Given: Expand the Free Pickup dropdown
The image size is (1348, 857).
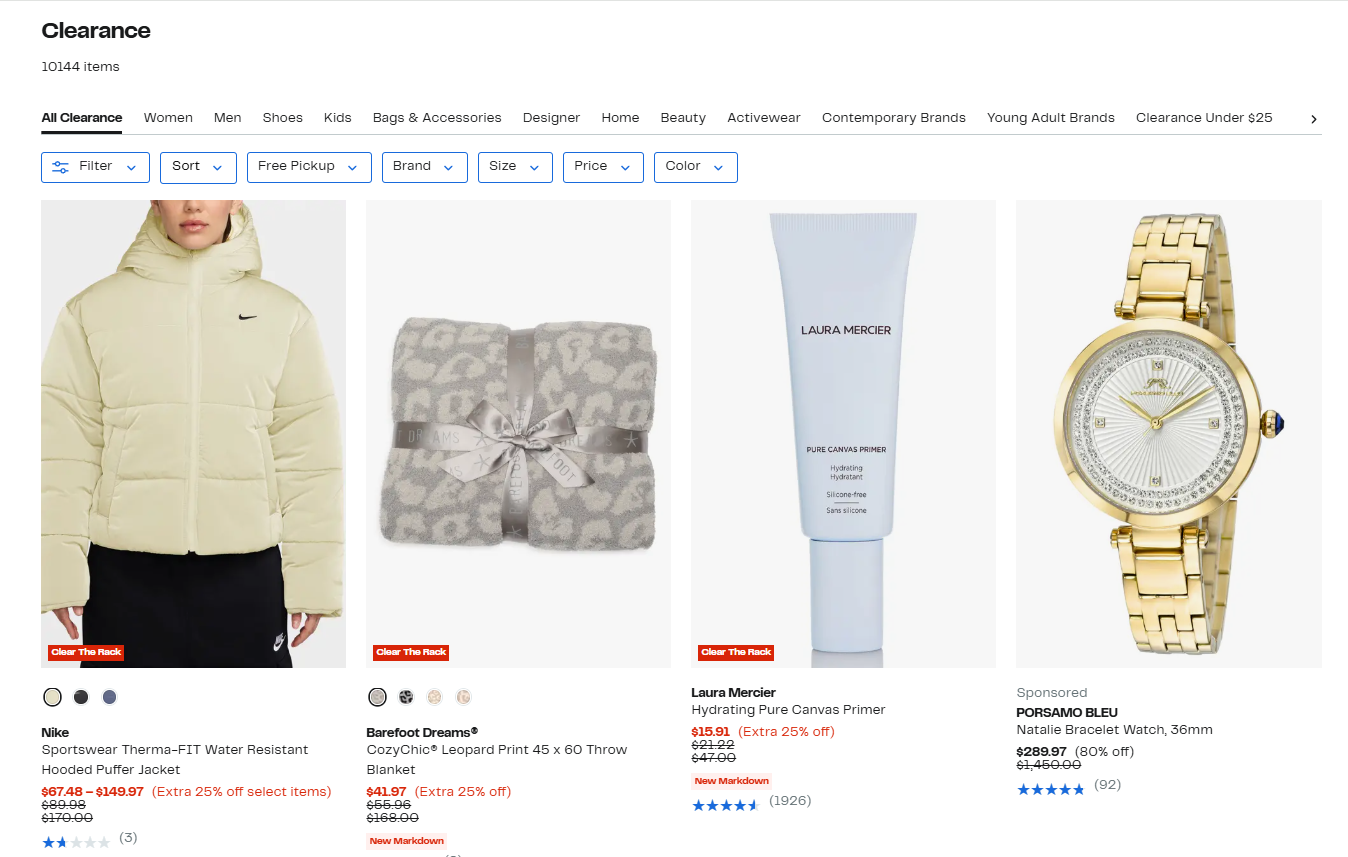Looking at the screenshot, I should point(309,167).
